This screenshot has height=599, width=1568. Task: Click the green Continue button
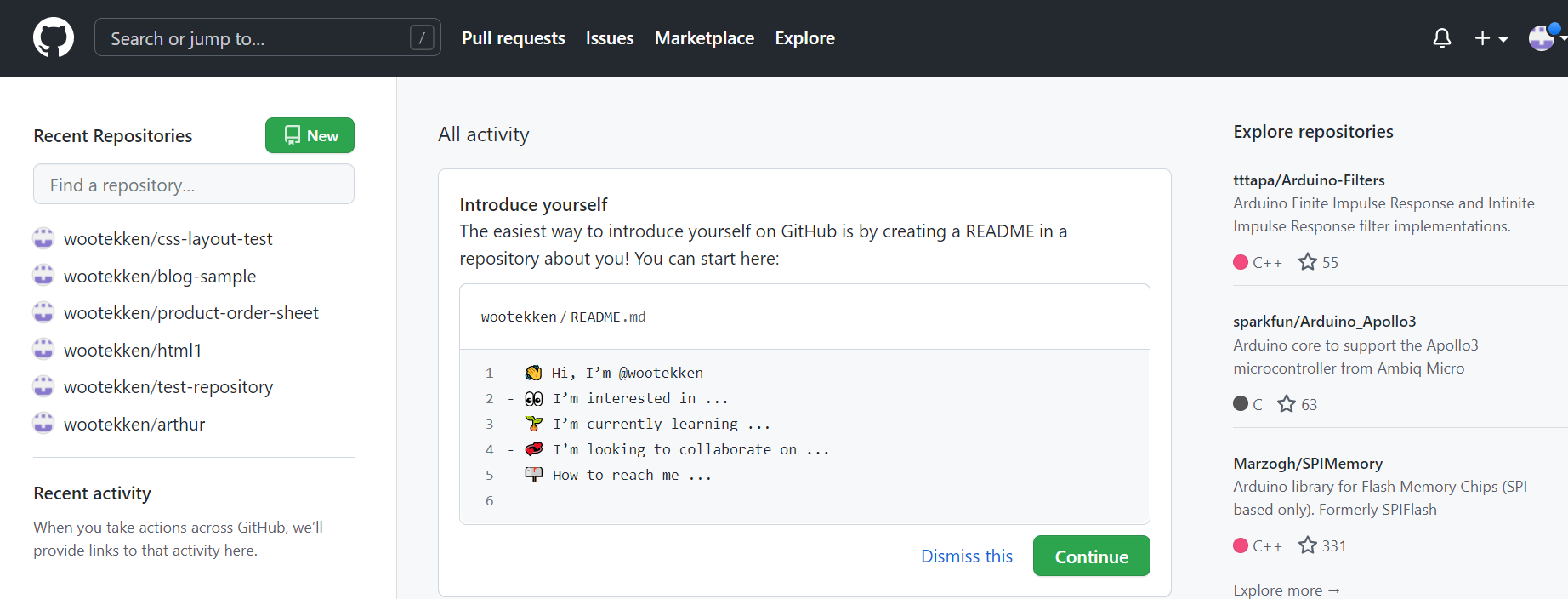click(x=1092, y=556)
